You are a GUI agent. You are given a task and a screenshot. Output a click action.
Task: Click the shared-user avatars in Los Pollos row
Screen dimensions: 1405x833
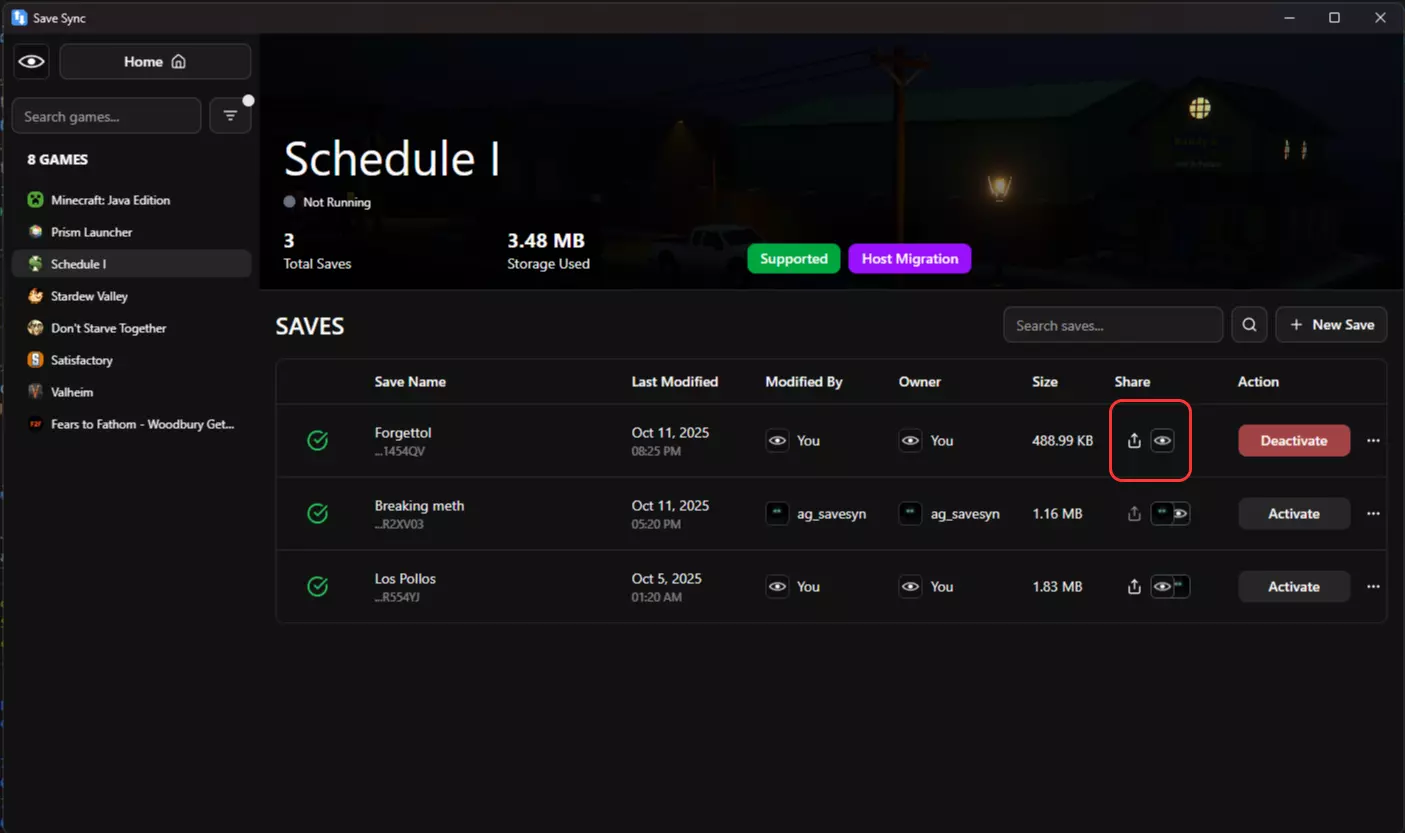1170,587
